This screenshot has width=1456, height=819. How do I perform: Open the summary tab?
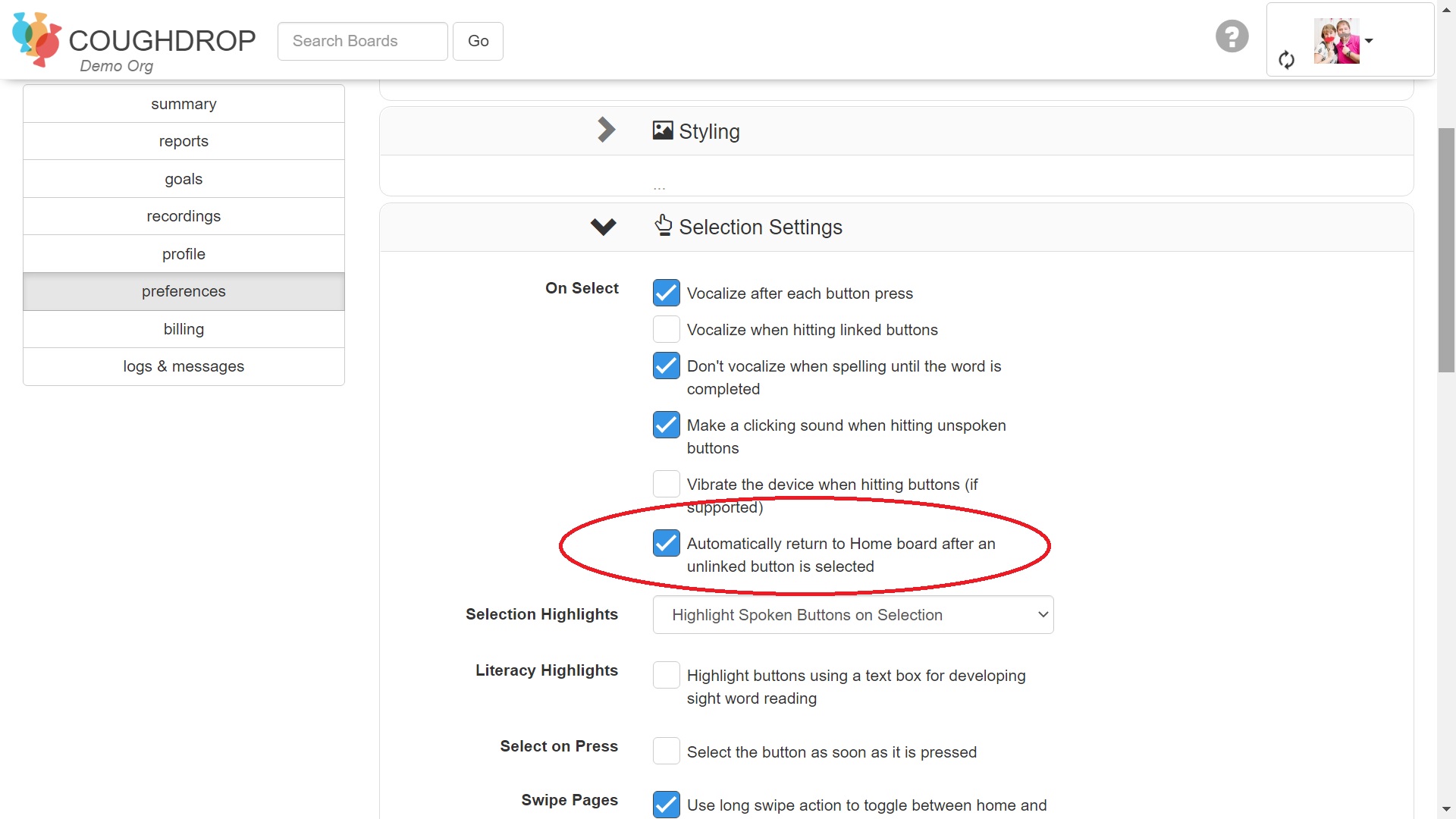pyautogui.click(x=184, y=104)
